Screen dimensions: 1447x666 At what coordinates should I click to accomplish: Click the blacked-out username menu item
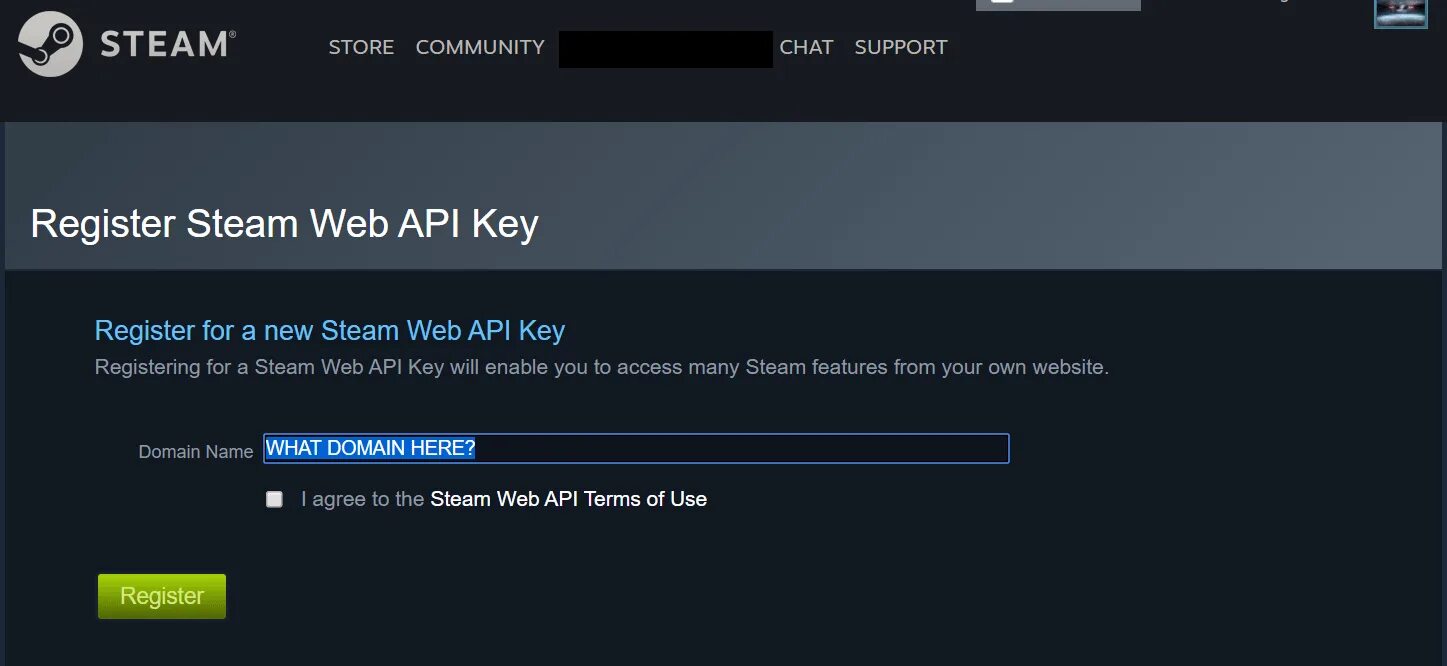(666, 49)
